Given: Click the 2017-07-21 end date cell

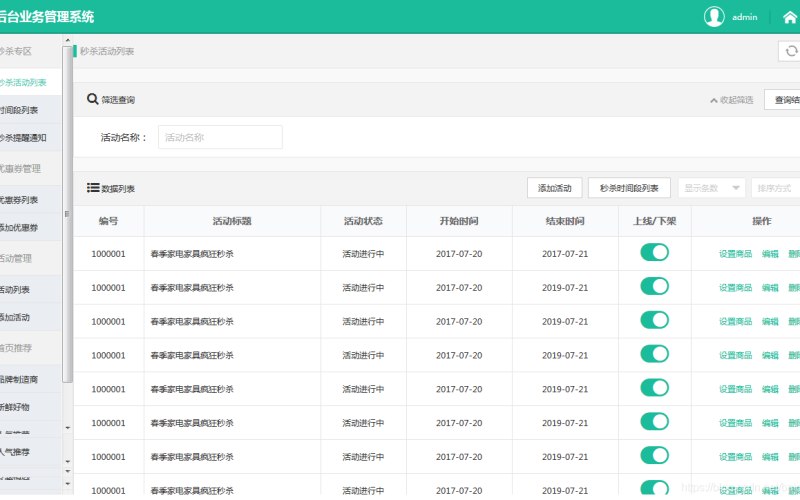Looking at the screenshot, I should click(x=565, y=254).
